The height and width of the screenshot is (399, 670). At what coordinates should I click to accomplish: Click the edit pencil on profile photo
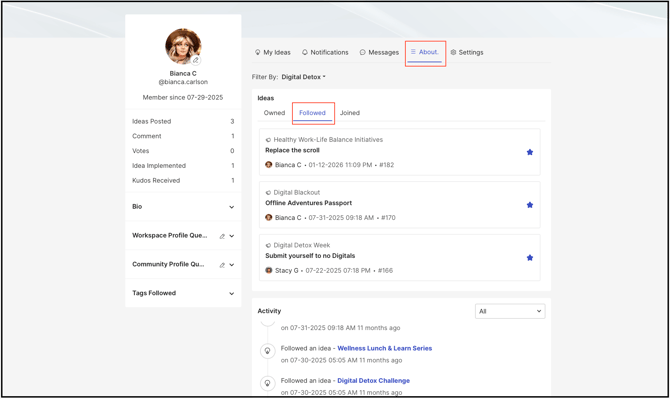[196, 60]
